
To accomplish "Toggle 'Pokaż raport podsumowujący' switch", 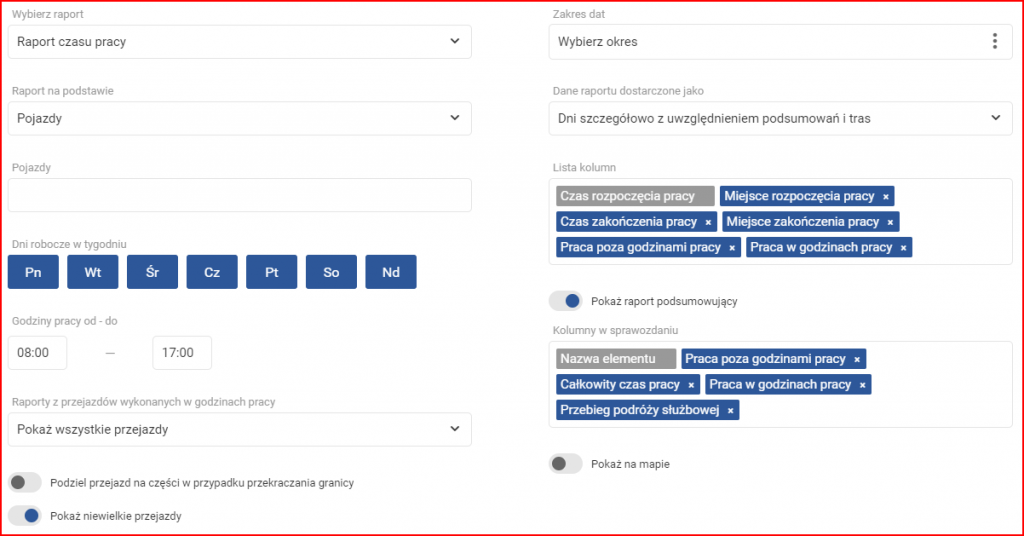I will 566,301.
